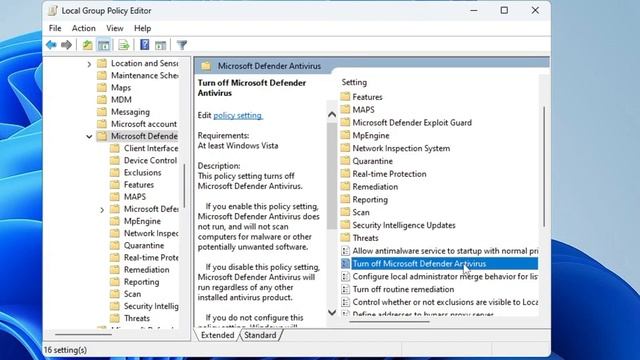Select MpEngine node in the left tree
This screenshot has width=640, height=360.
coord(136,221)
